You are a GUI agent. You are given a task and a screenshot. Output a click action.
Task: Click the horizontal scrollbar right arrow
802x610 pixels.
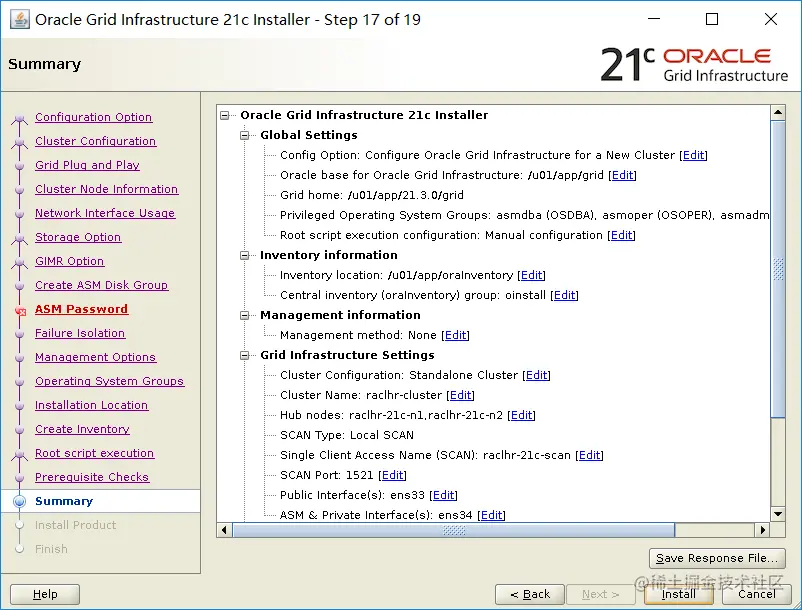click(763, 530)
